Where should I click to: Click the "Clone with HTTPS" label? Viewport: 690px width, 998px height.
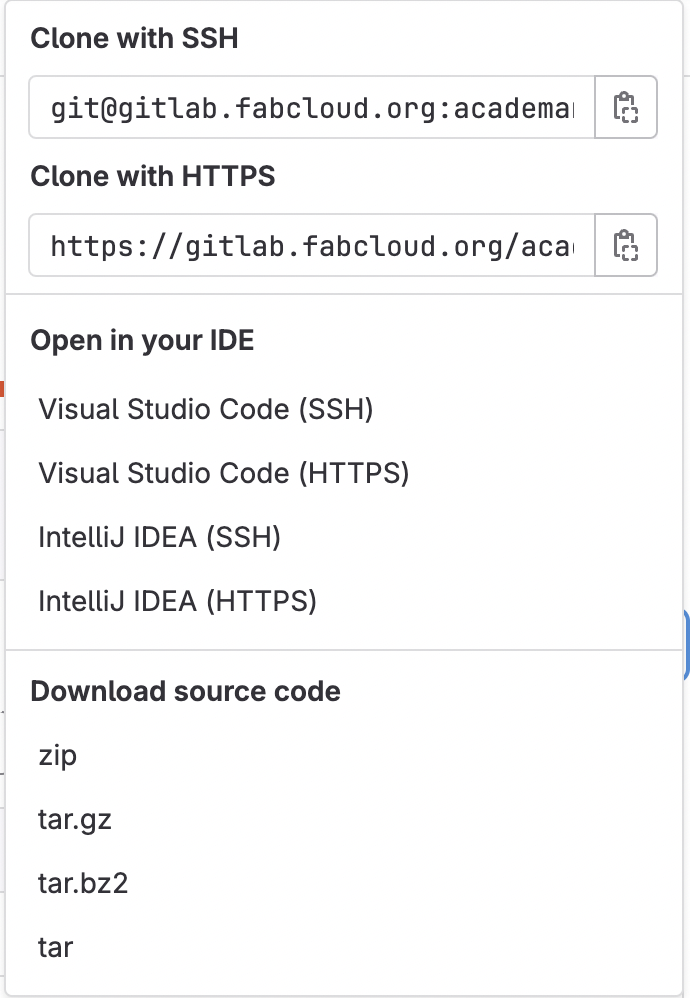point(153,176)
